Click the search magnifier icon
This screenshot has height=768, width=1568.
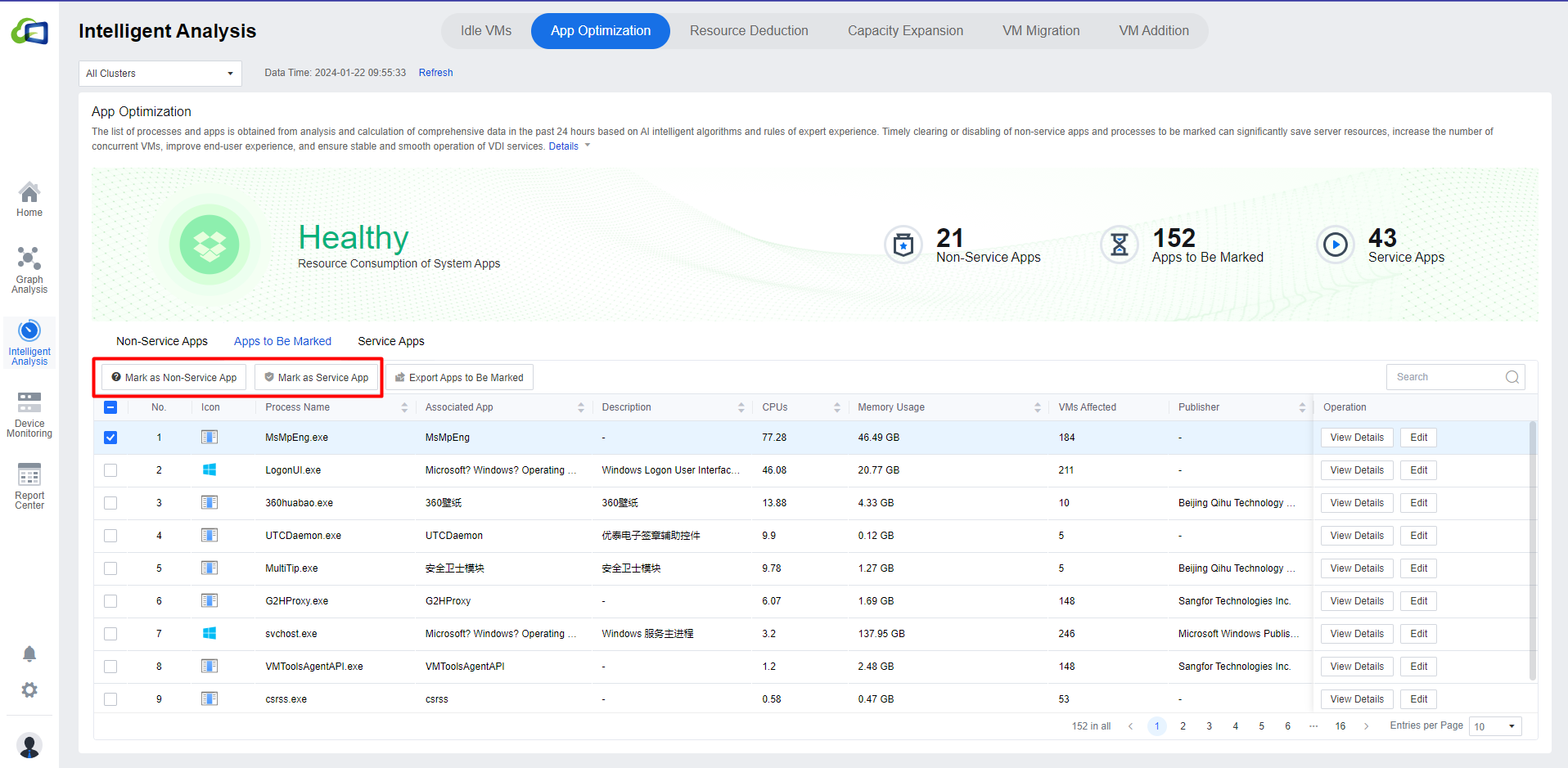click(x=1512, y=377)
